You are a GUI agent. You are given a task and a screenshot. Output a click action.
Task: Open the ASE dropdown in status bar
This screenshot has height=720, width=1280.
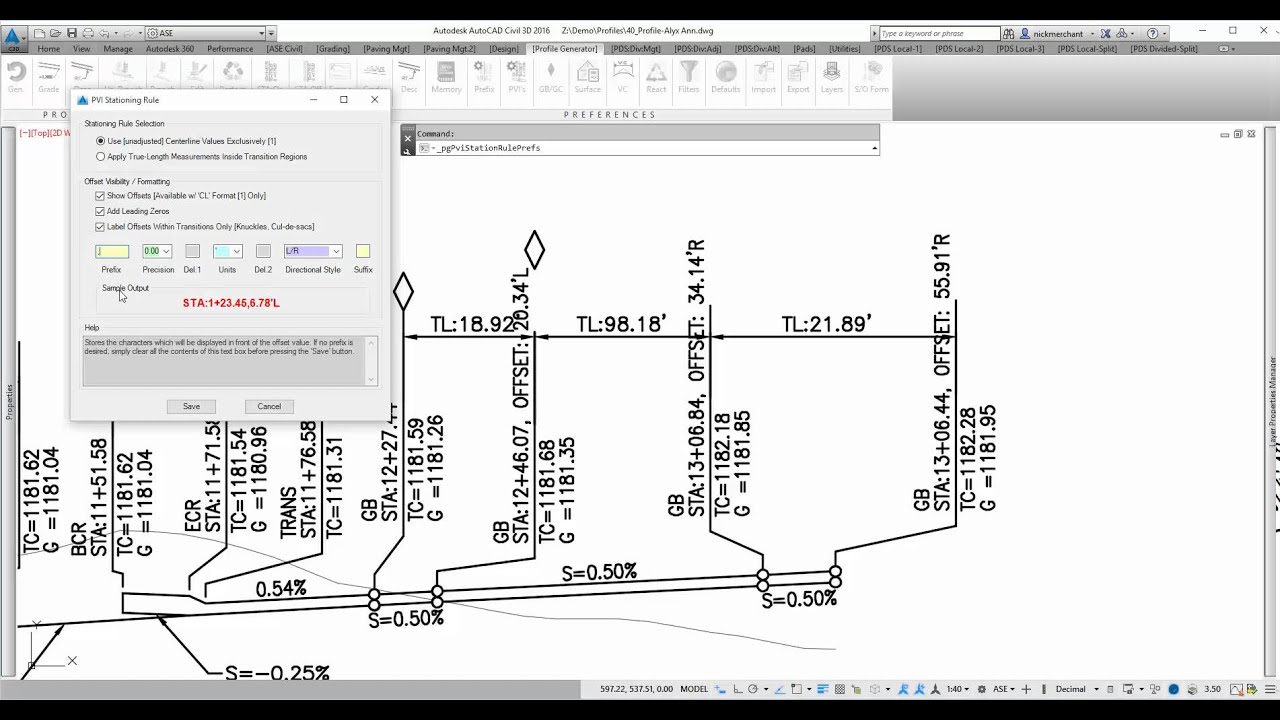[1003, 689]
